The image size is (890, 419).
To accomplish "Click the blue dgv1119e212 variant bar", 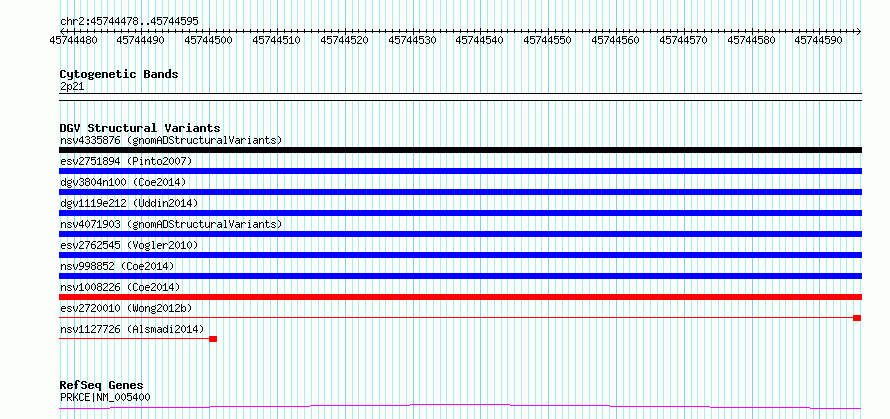I will click(460, 213).
